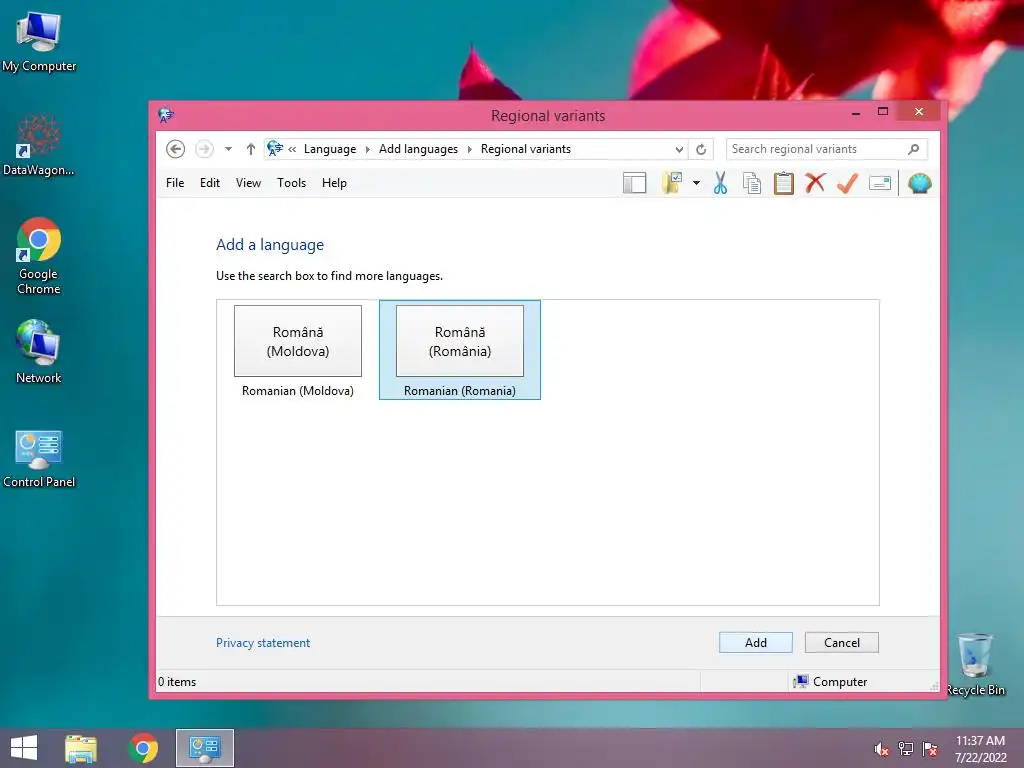1024x768 pixels.
Task: Click the search magnifier icon
Action: pos(914,150)
